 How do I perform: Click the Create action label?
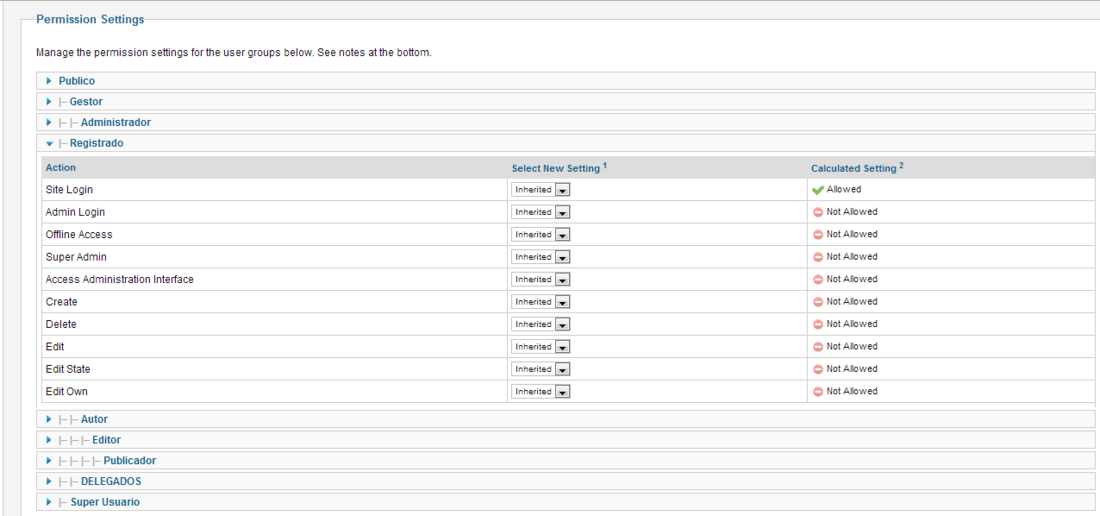[x=62, y=302]
